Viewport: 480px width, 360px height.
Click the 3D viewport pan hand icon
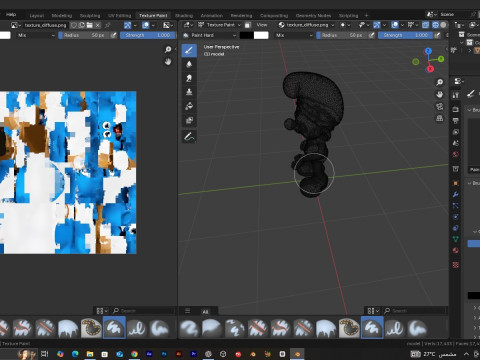tap(440, 94)
